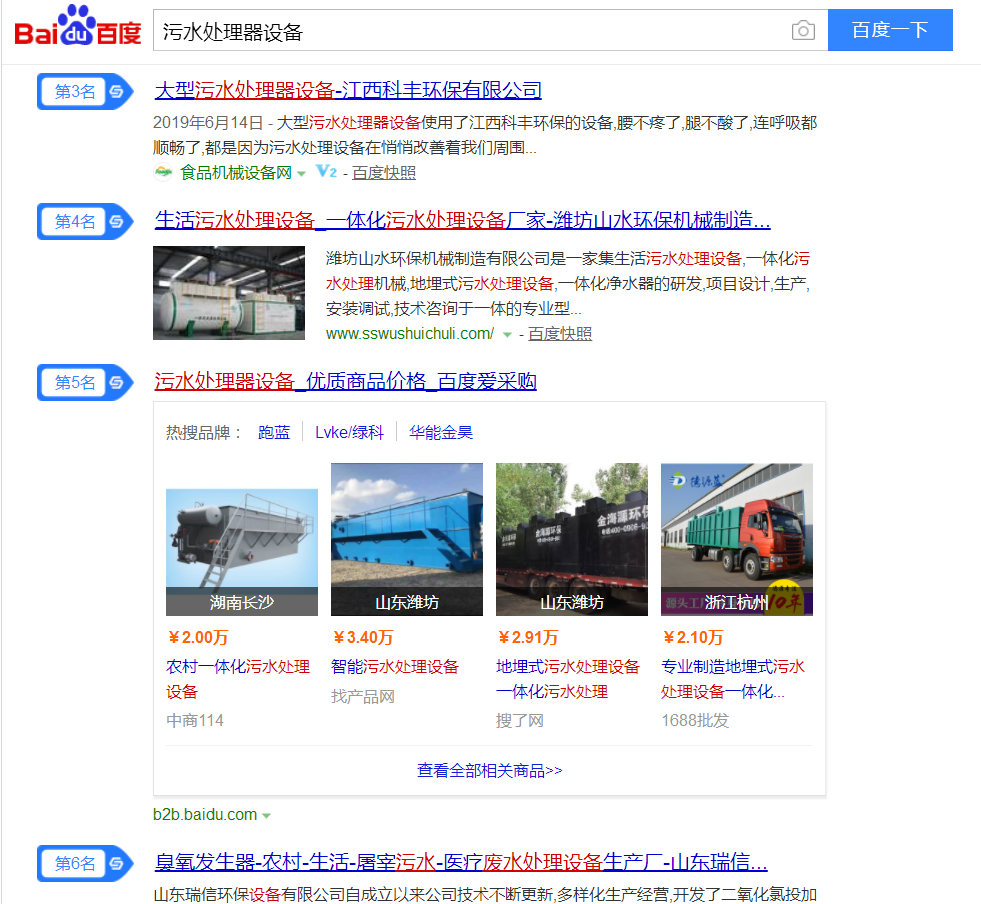Open product 智能污水处理设备
Viewport: 981px width, 904px height.
[395, 667]
